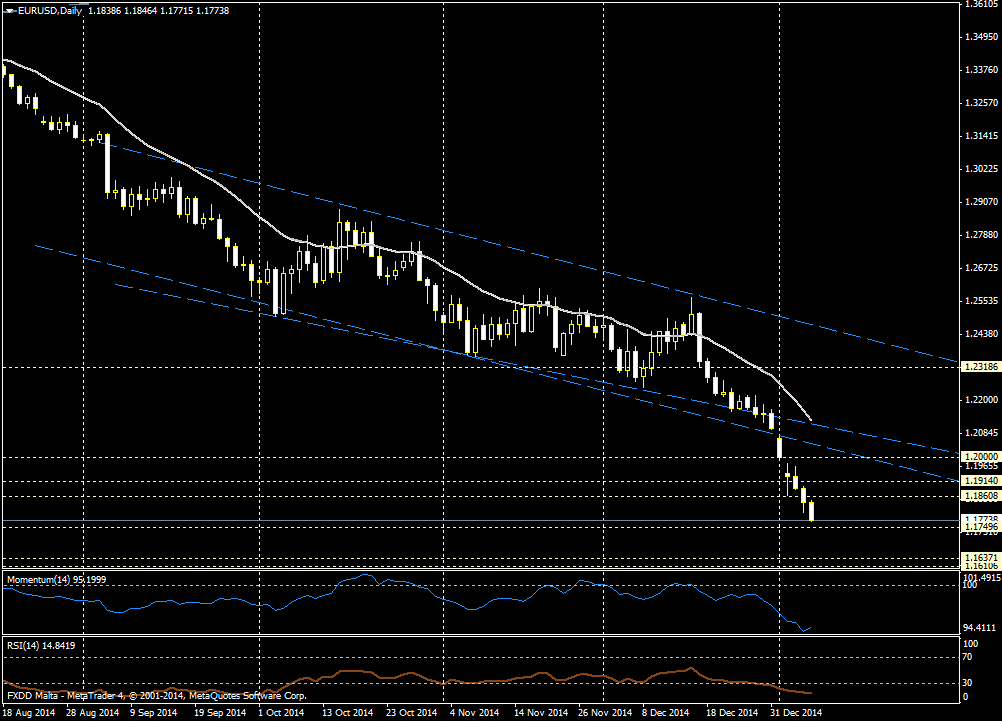Click the RSI(14) indicator label

coord(40,646)
